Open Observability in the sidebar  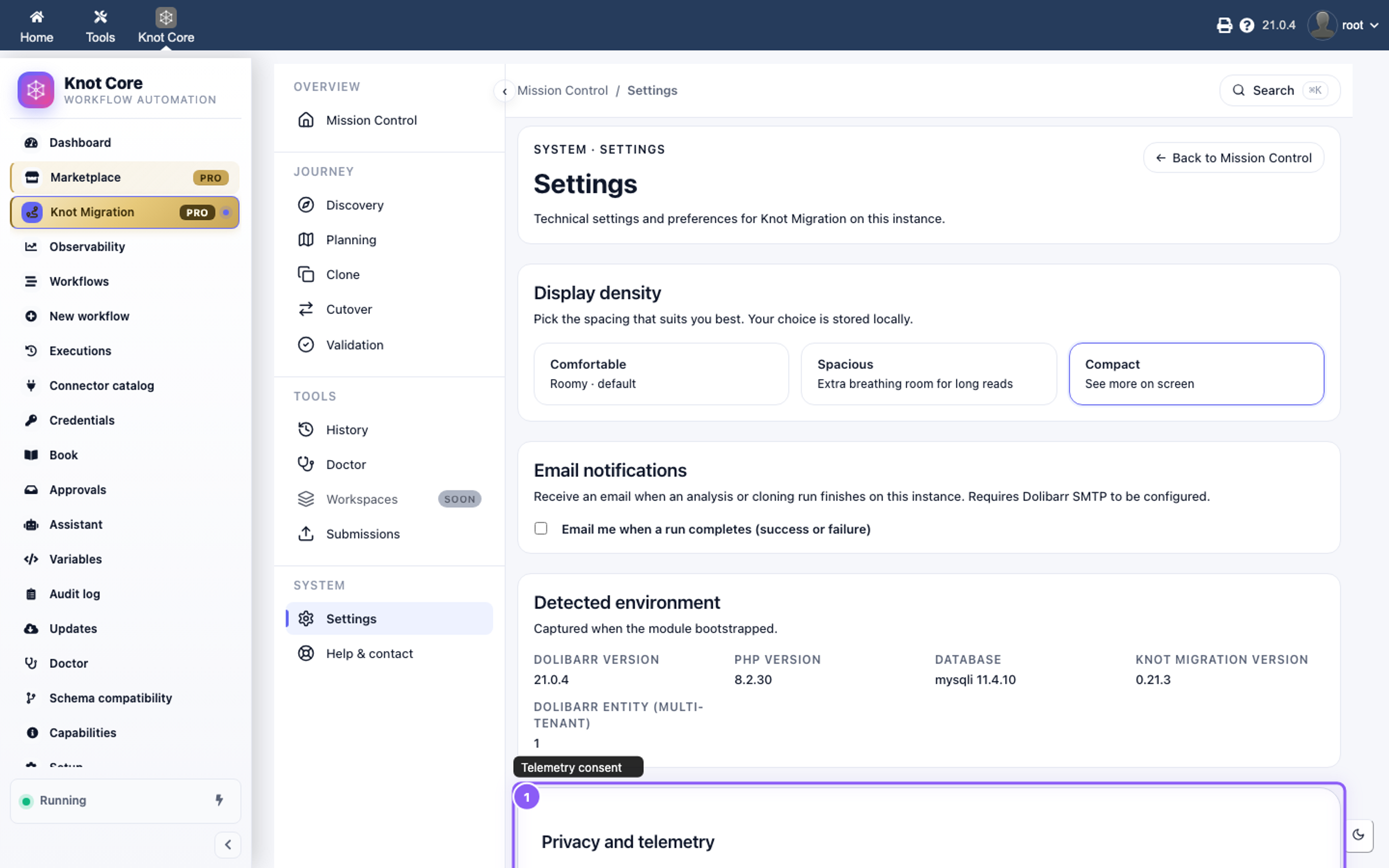click(x=124, y=247)
